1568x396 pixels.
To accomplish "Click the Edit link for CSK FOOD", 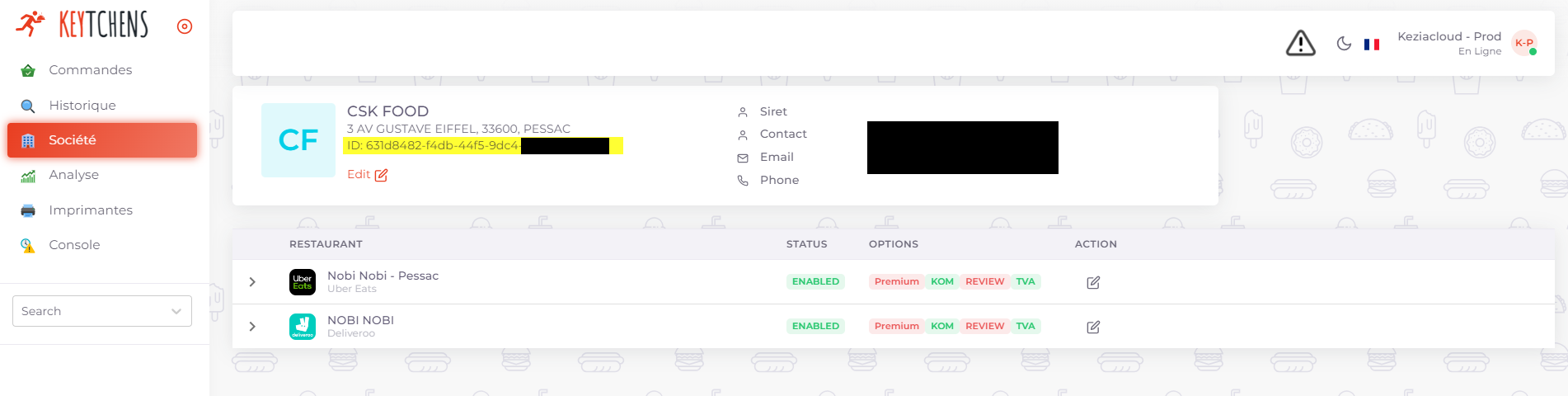I will tap(367, 175).
